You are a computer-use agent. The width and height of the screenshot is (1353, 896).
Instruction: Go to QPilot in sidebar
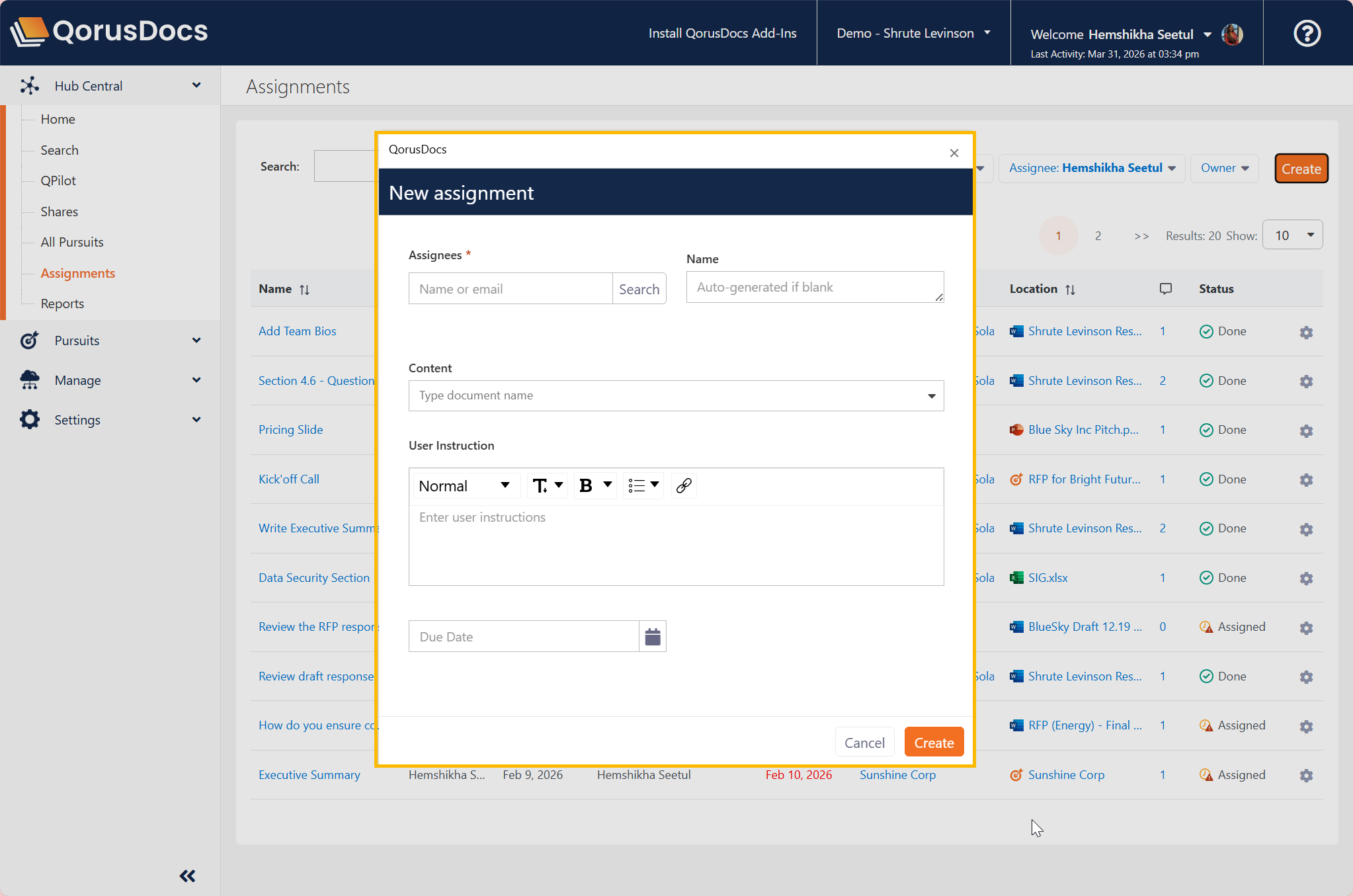pos(58,181)
